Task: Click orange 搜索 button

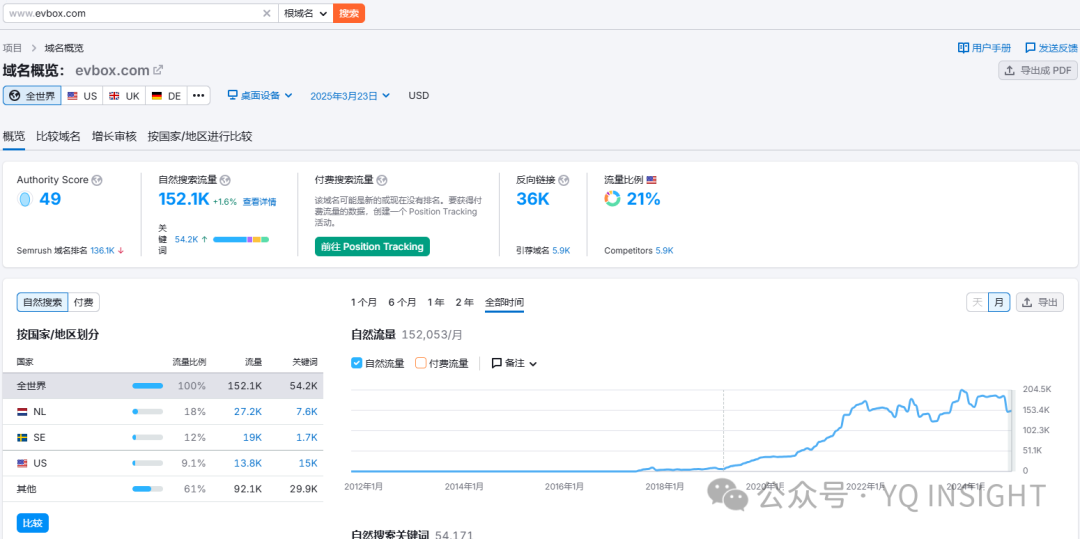Action: click(349, 13)
